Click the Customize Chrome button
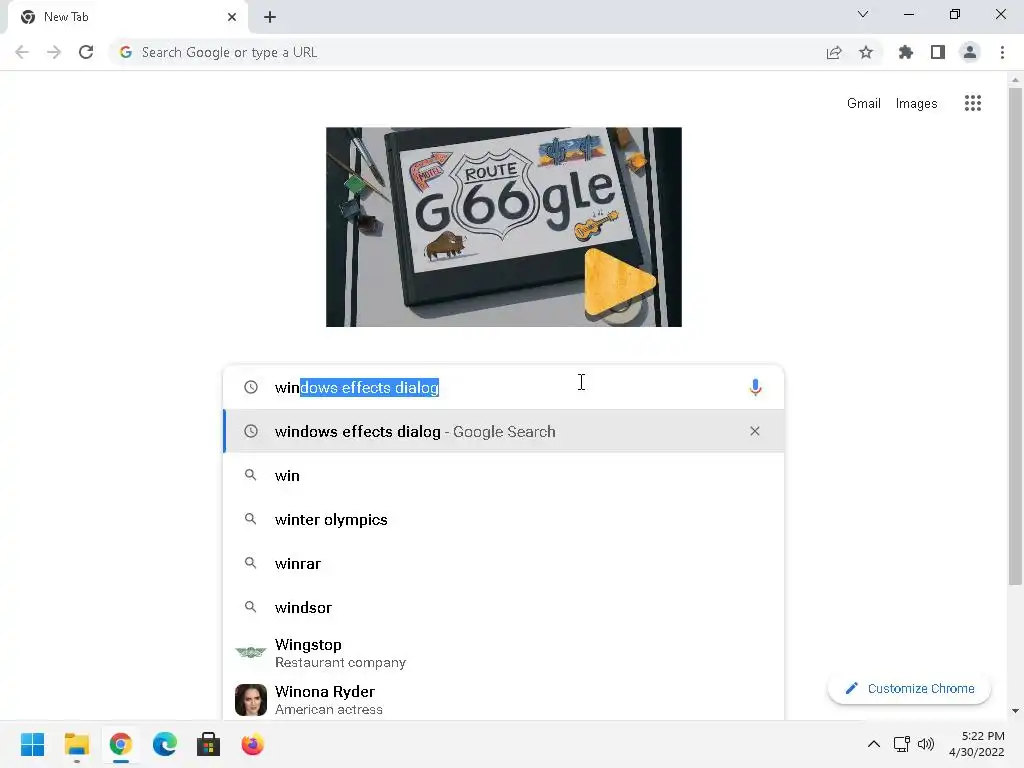 (909, 688)
